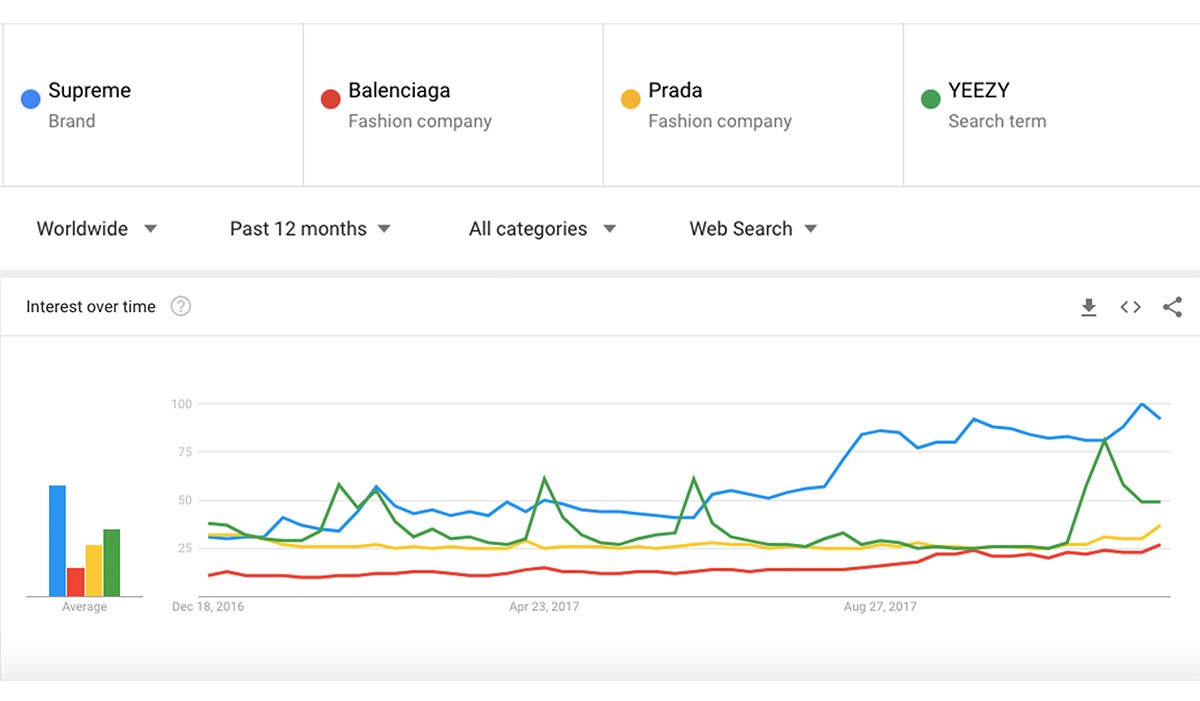The height and width of the screenshot is (701, 1200).
Task: Open the Past 12 months dropdown
Action: click(309, 229)
